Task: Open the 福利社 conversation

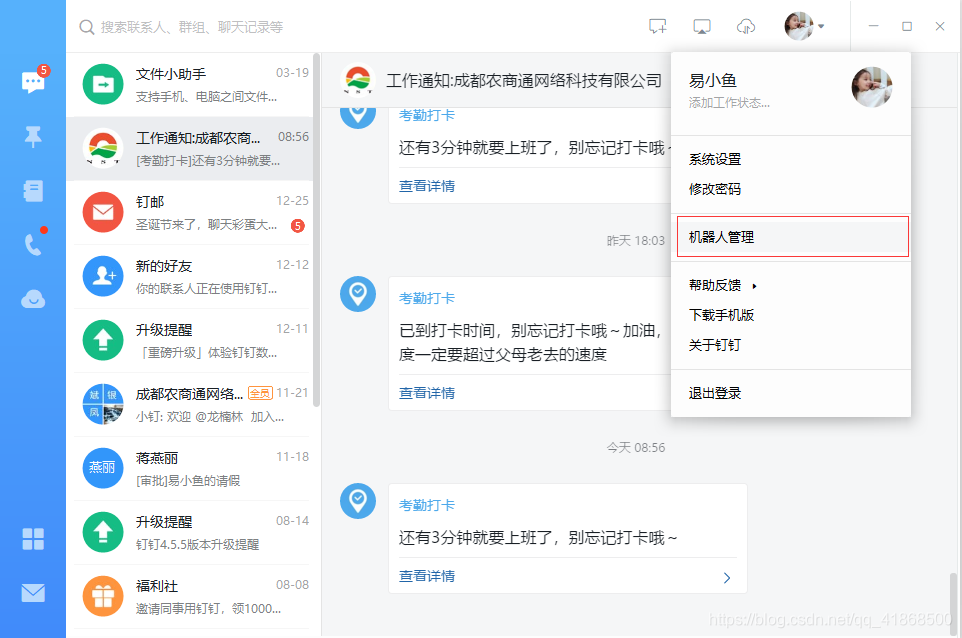Action: point(190,596)
